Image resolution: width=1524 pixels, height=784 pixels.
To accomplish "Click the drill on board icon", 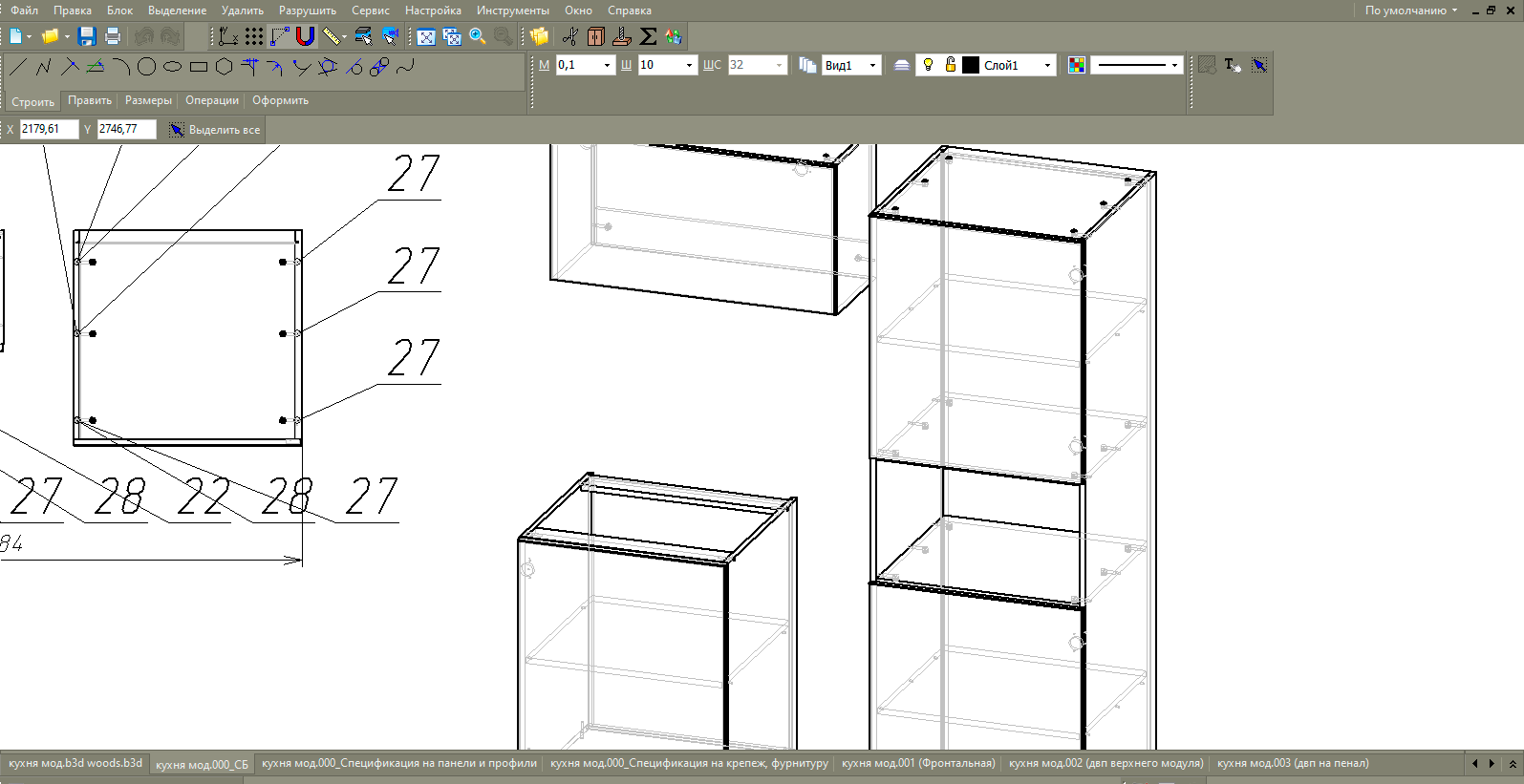I will (622, 36).
